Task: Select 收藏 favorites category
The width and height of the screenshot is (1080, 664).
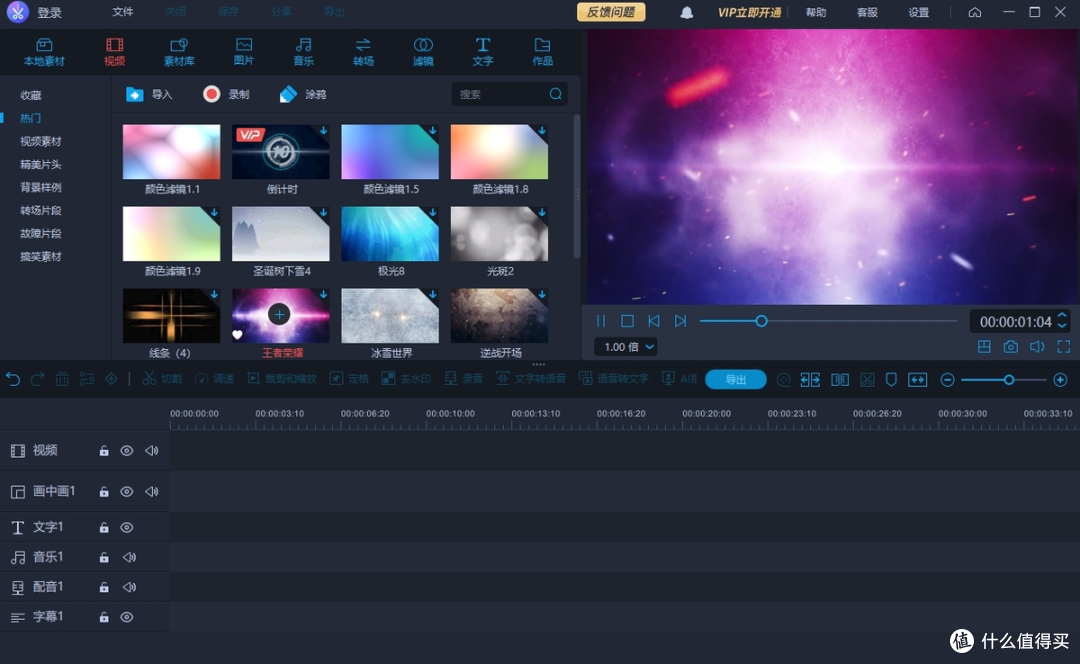Action: pos(30,95)
